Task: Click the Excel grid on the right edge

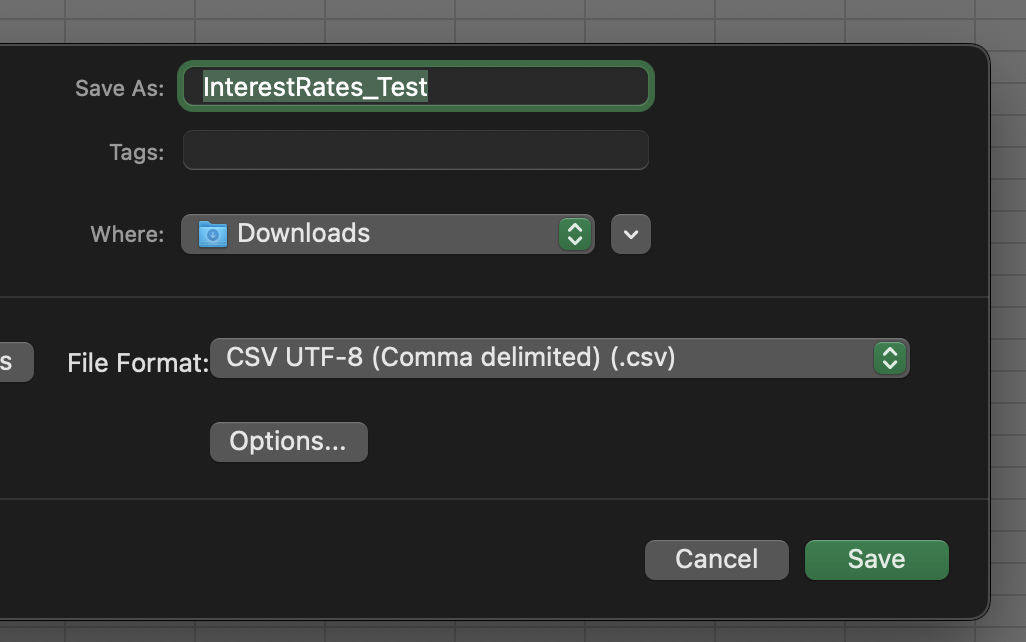Action: [1008, 300]
